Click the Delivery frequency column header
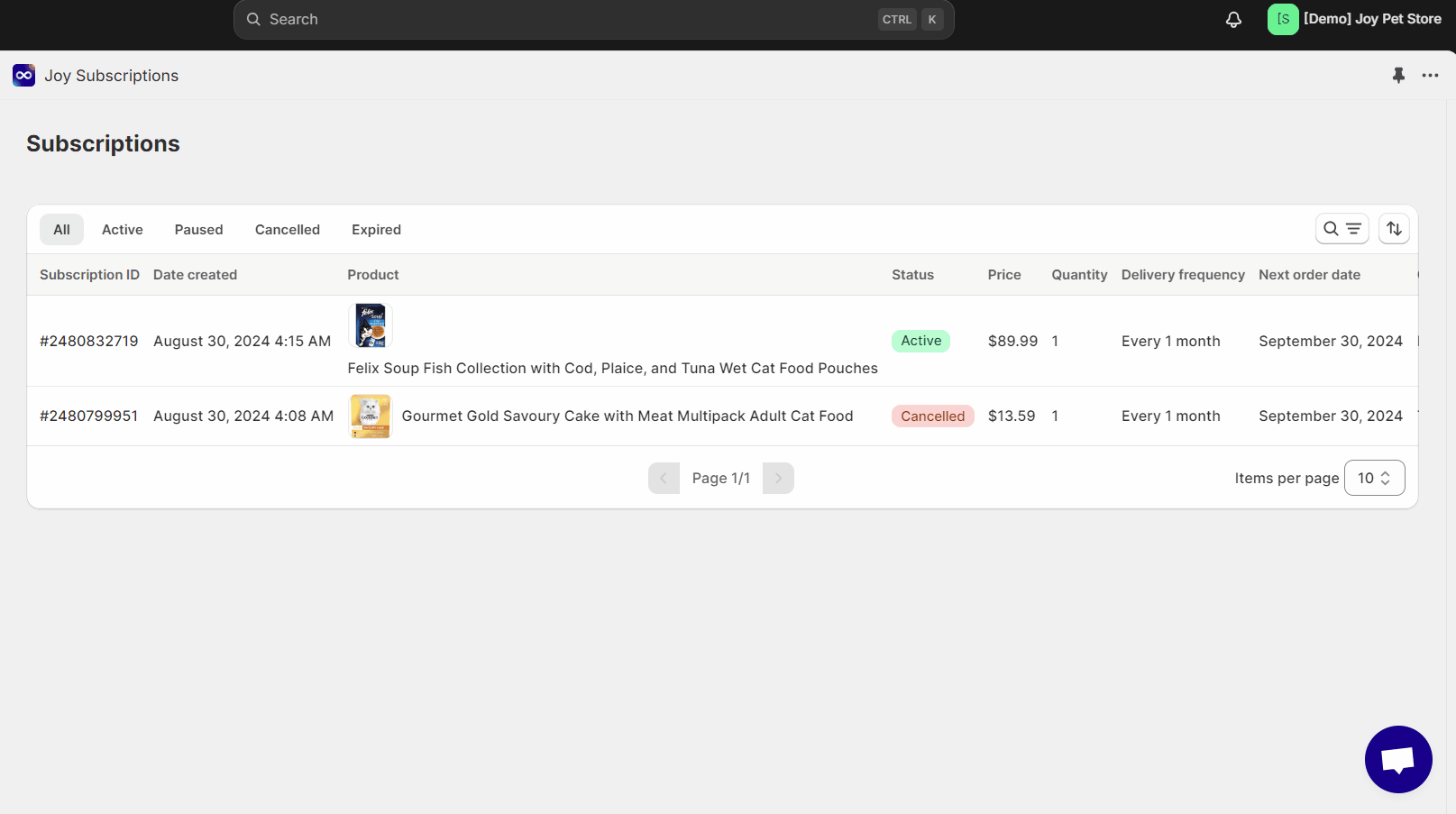Screen dimensions: 1456x814 click(1183, 275)
